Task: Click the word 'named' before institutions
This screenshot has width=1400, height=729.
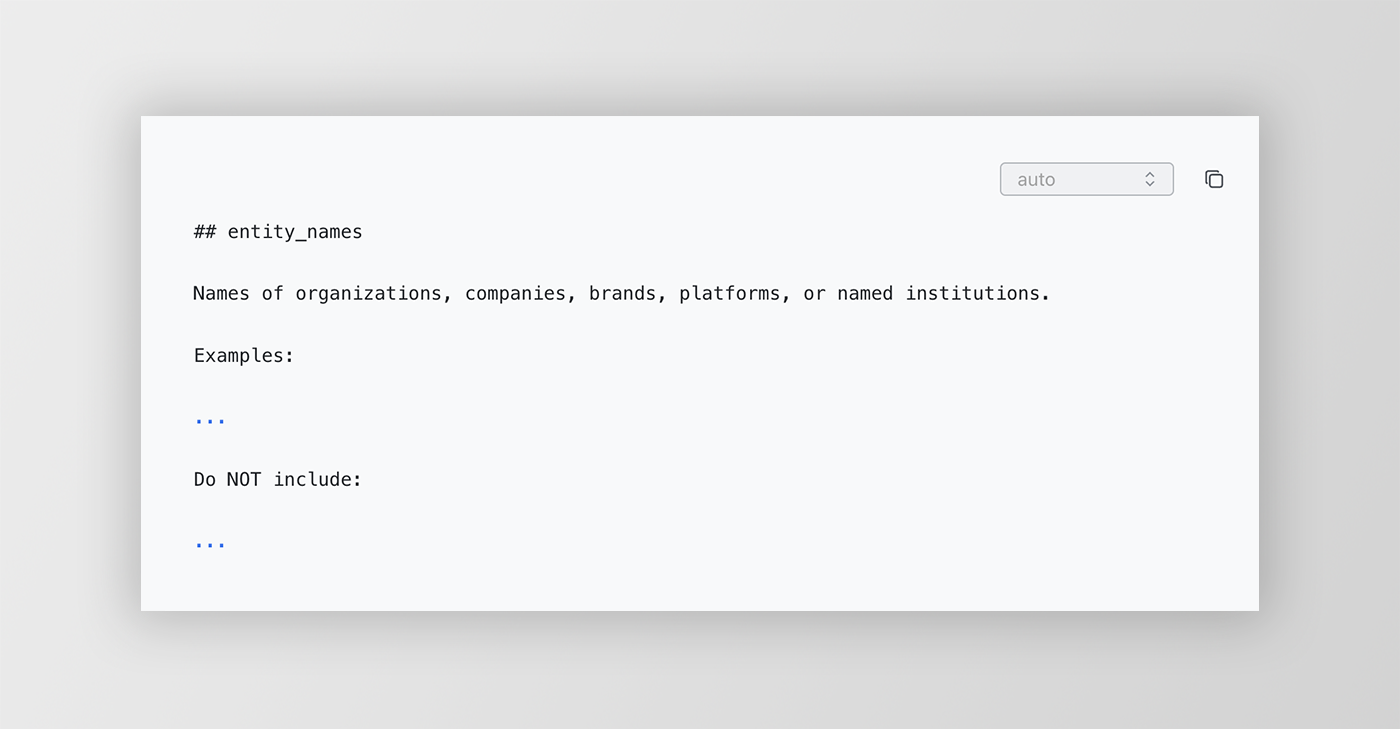Action: (x=865, y=293)
